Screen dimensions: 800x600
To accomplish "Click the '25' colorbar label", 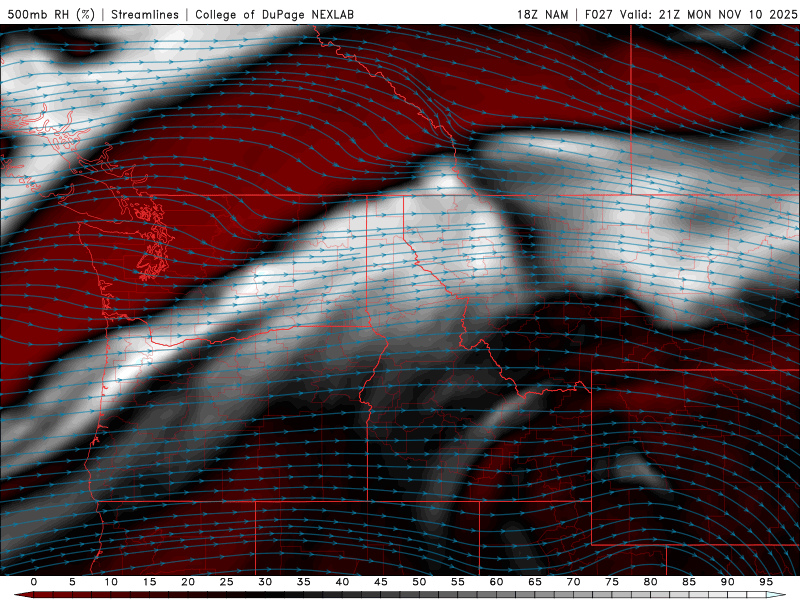I will tap(227, 582).
